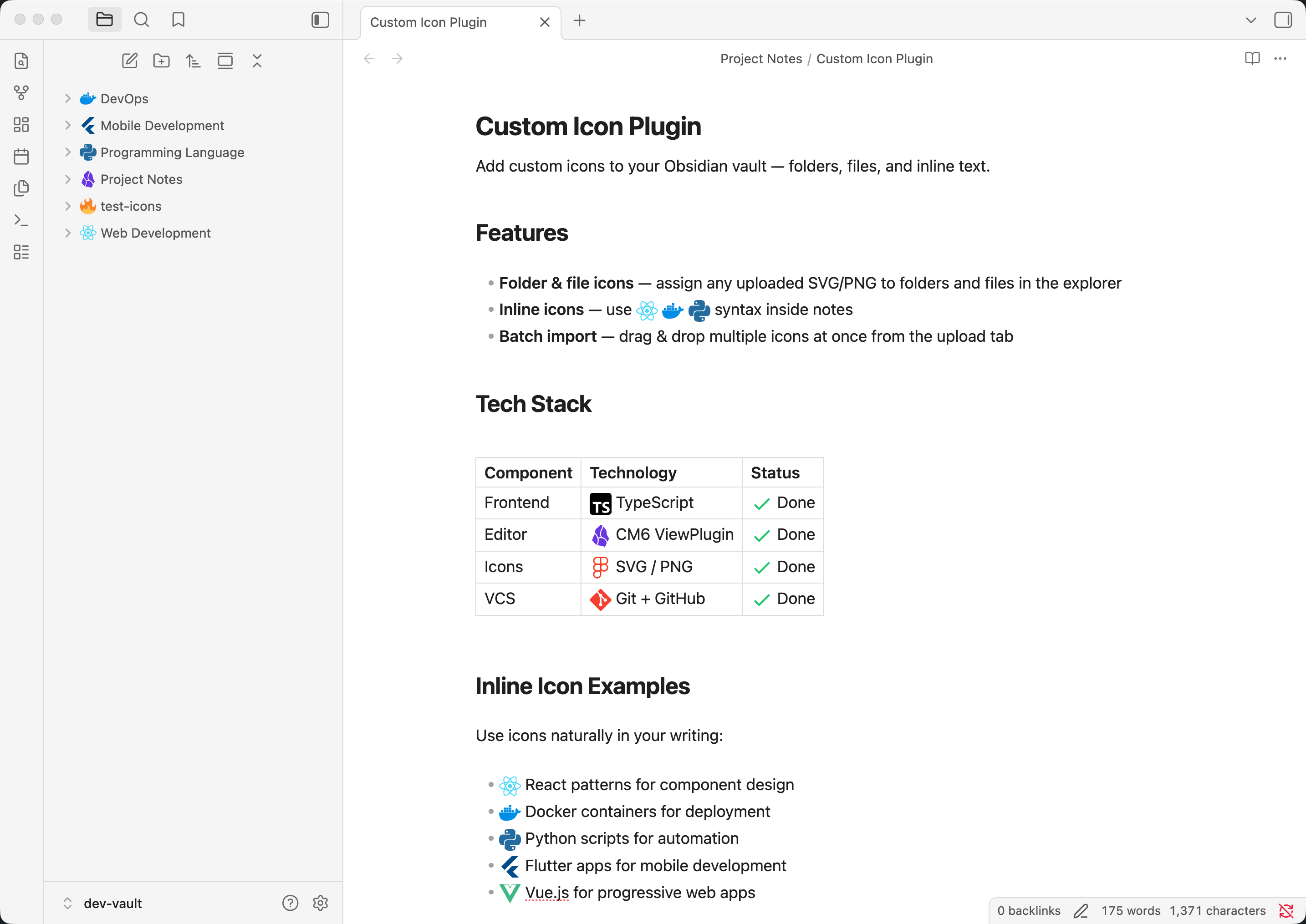
Task: Switch to reading view
Action: (x=1252, y=59)
